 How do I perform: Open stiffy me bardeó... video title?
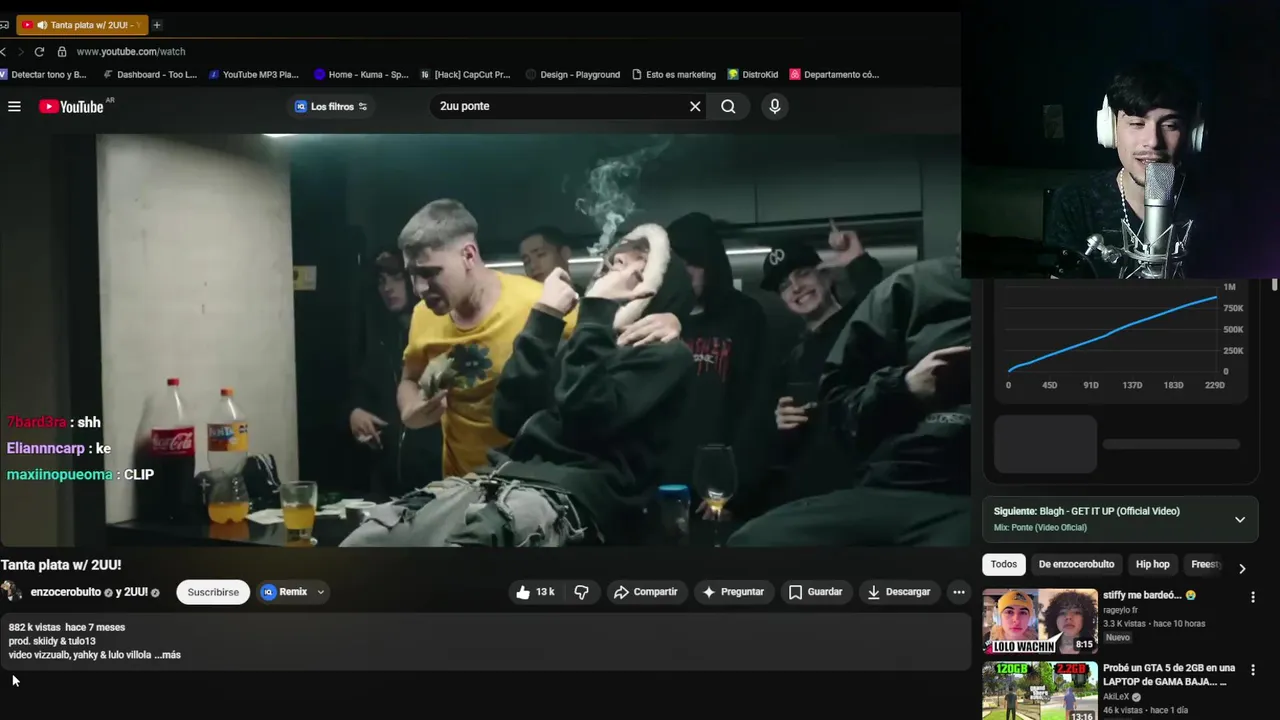1149,595
